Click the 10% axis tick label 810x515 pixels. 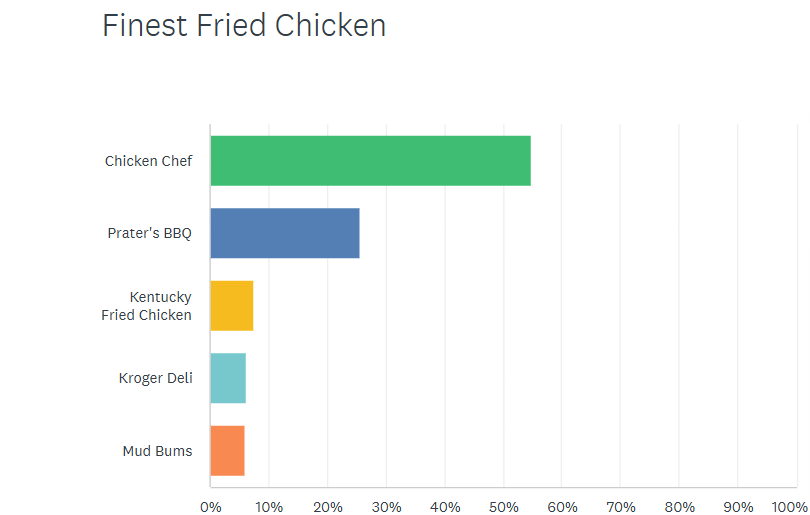269,506
